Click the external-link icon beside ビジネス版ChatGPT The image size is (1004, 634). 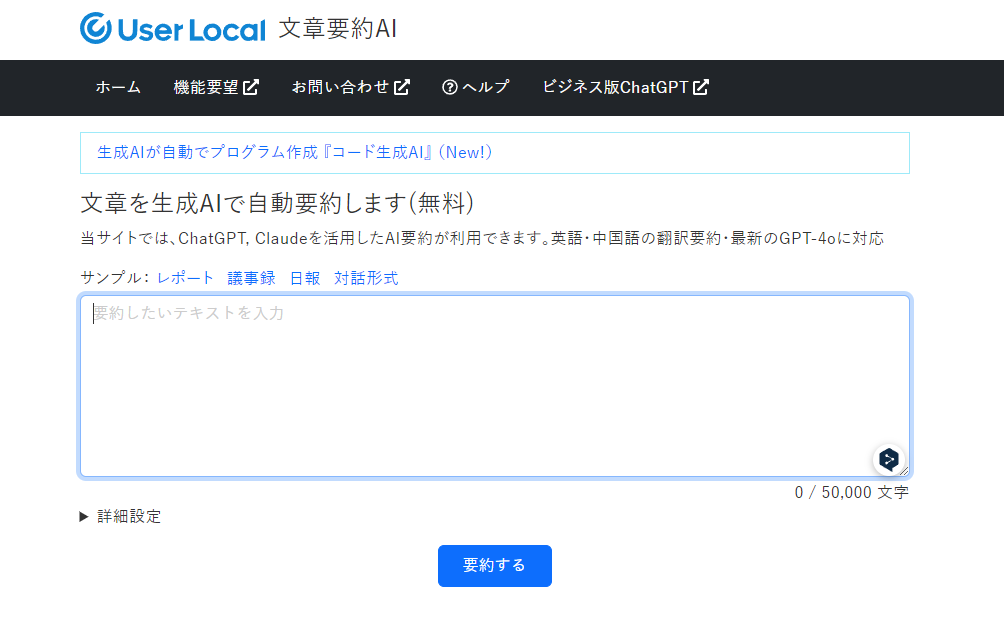(x=702, y=87)
